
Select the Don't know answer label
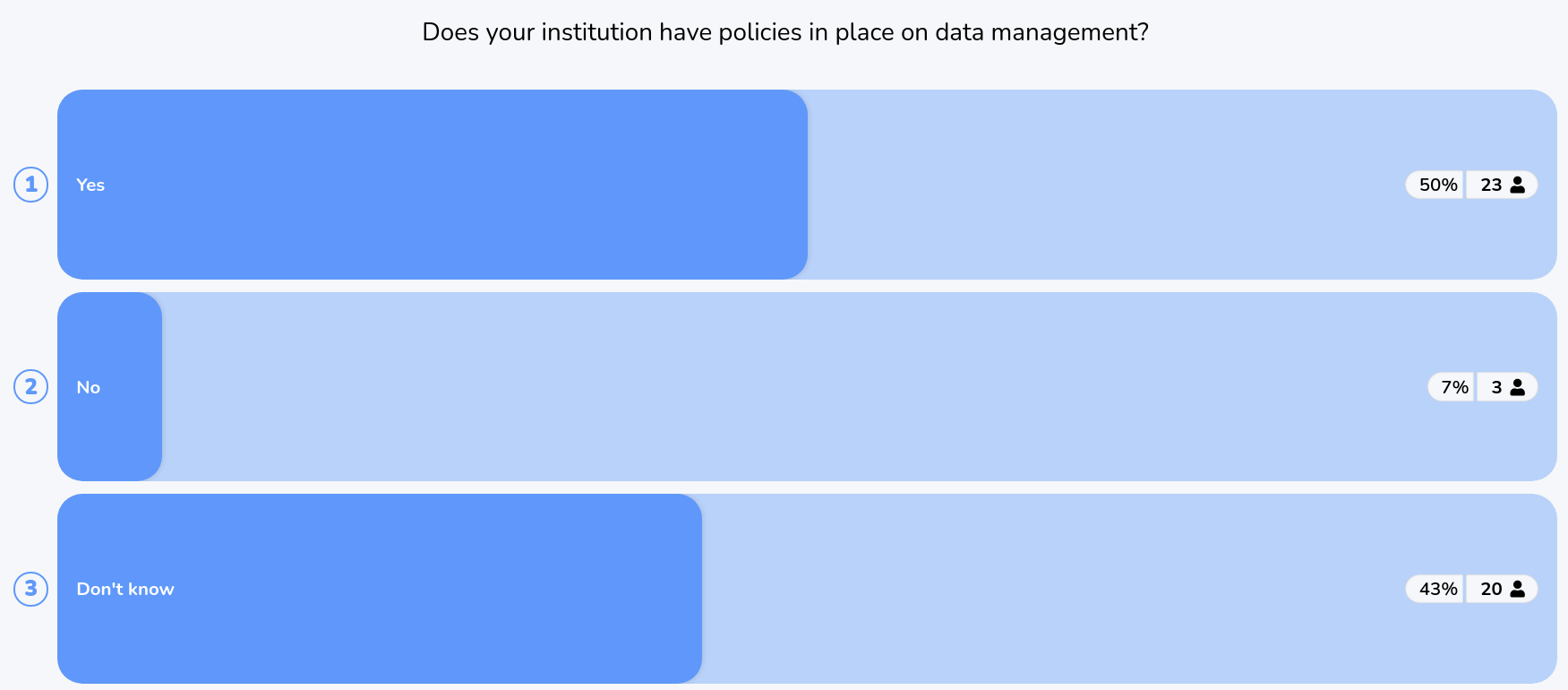[x=125, y=589]
